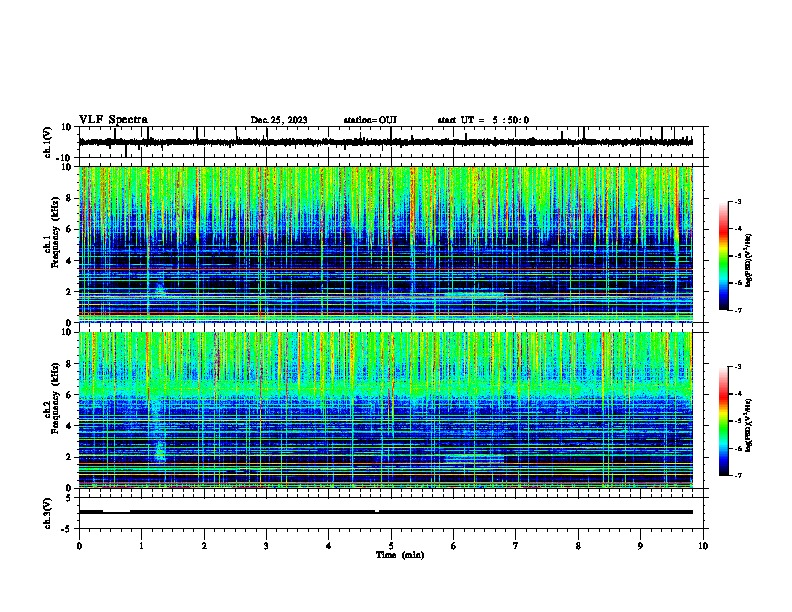Click the "-3" label atop ch.1 colorbar

(738, 201)
